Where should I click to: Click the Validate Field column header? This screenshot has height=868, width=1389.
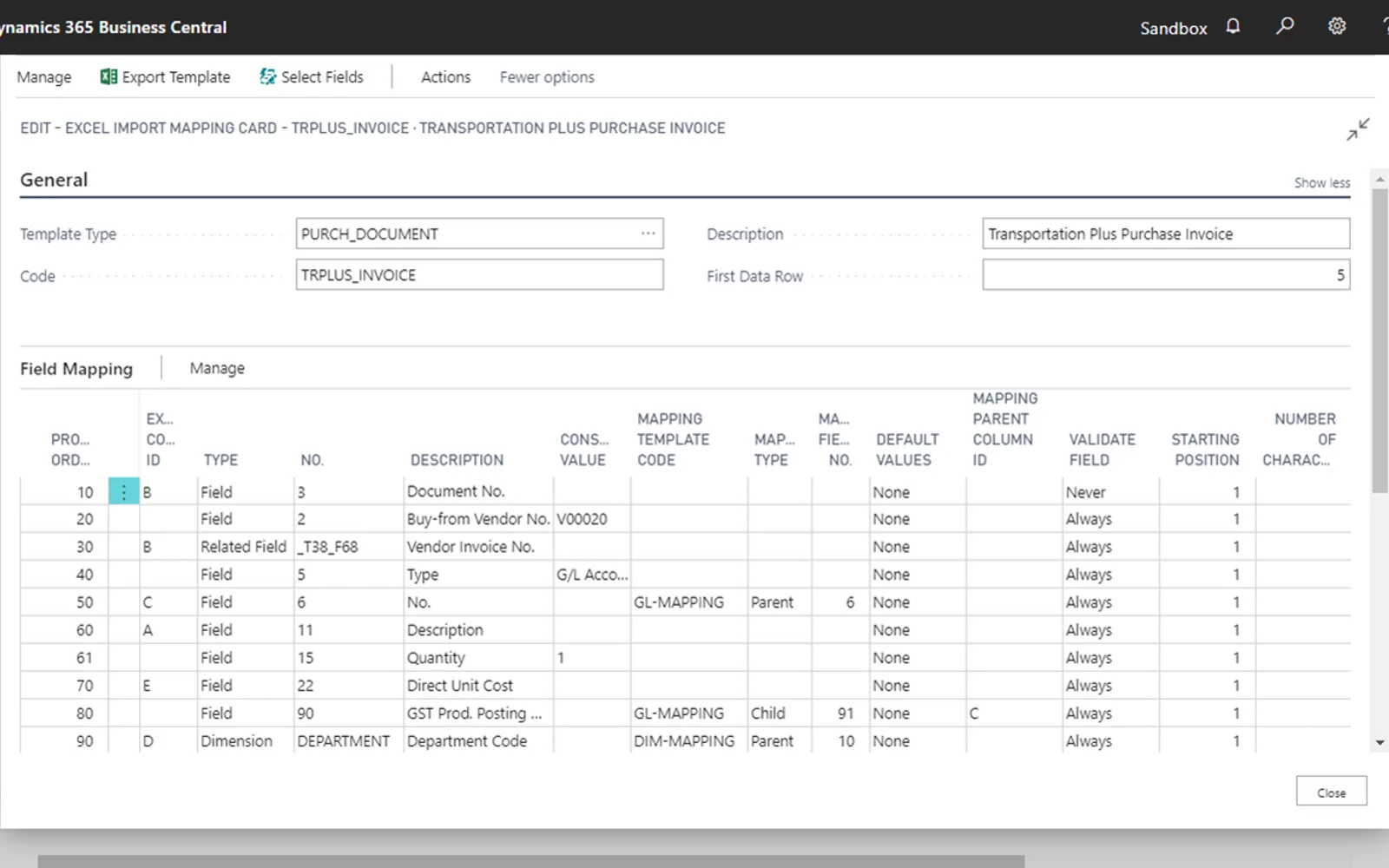pos(1102,450)
